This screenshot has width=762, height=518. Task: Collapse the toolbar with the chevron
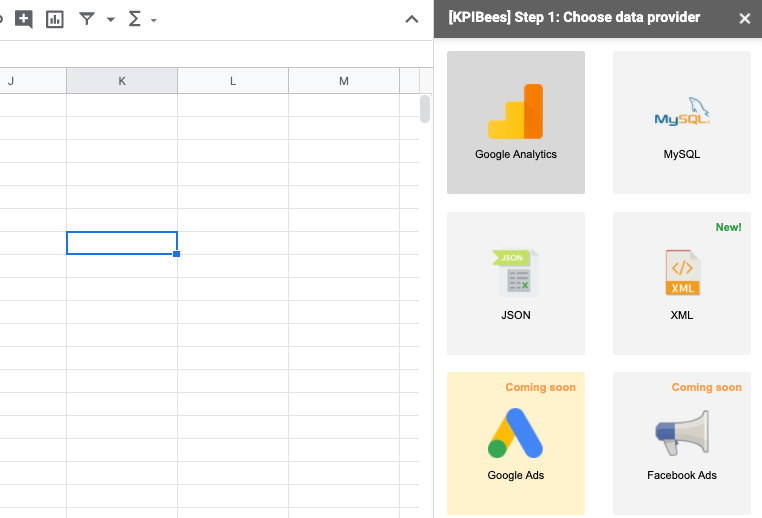point(412,19)
